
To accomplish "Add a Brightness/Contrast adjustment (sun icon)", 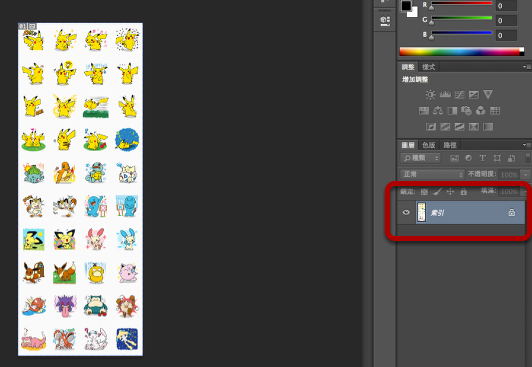I will click(x=431, y=94).
